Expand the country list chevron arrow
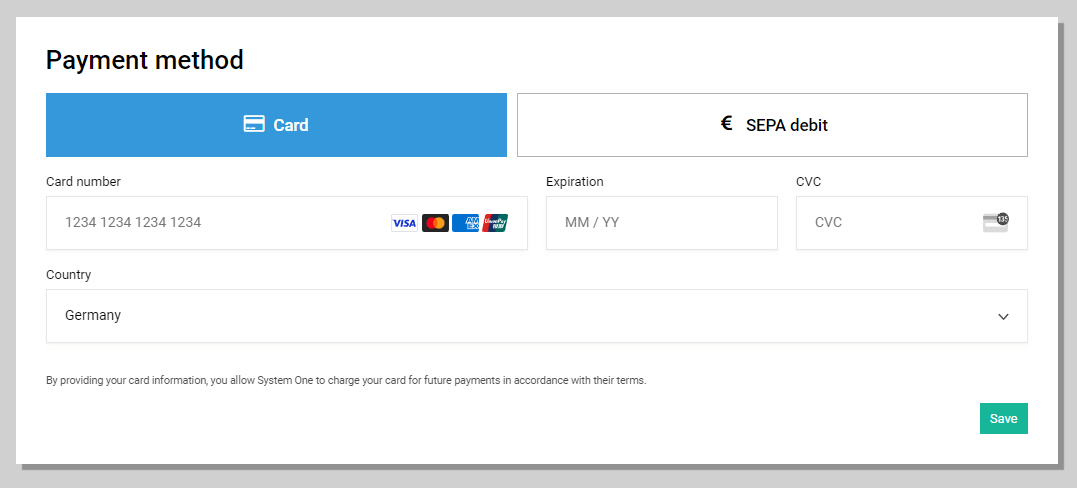 (1004, 317)
